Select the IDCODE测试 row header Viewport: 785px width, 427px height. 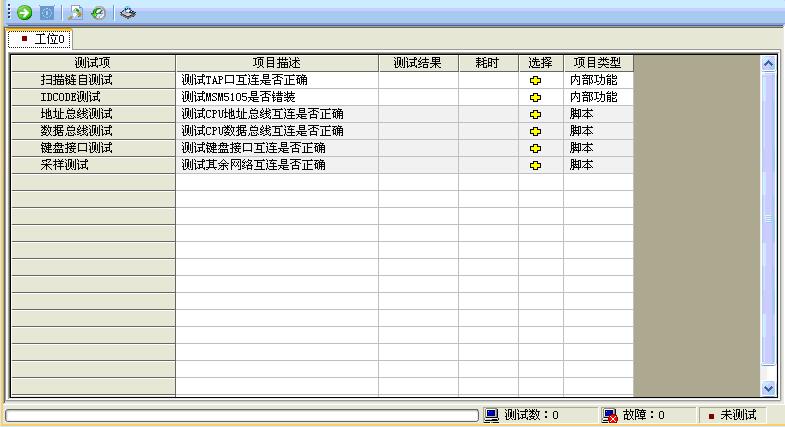tap(93, 97)
